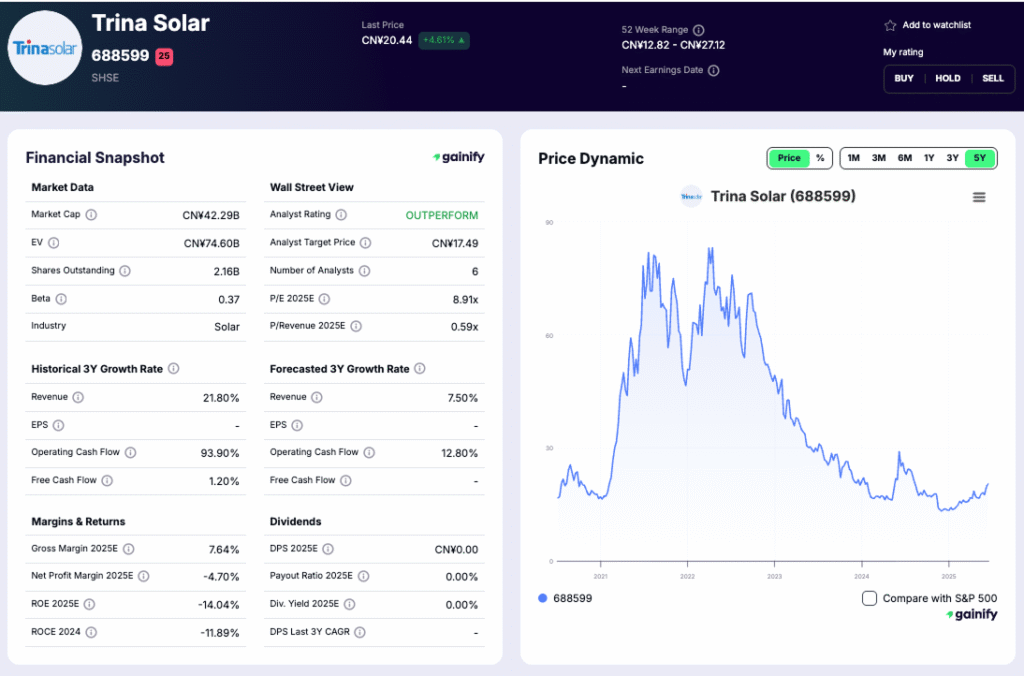Open the chart options hamburger menu
1024x676 pixels.
(x=978, y=197)
